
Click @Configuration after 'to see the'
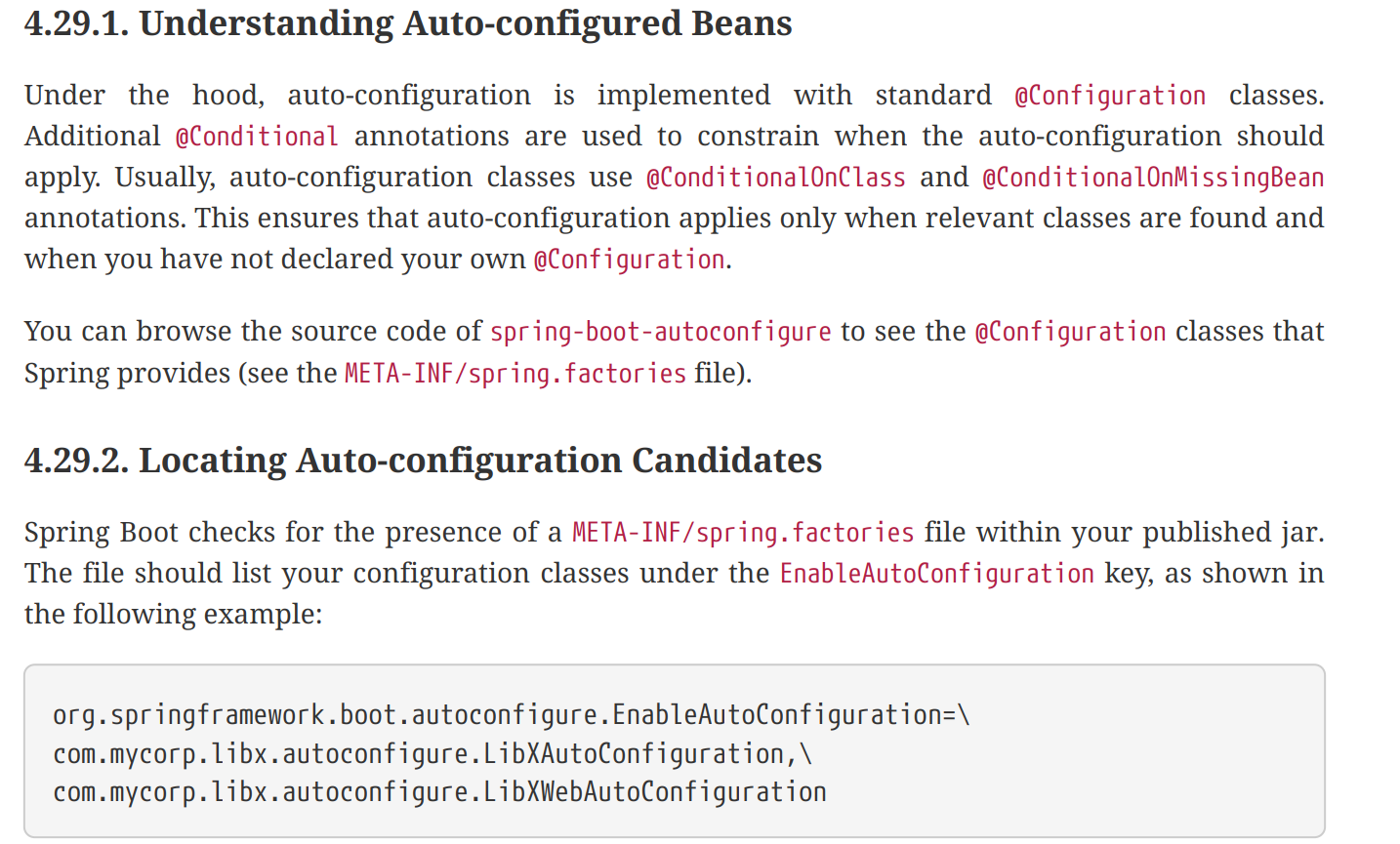point(1071,332)
